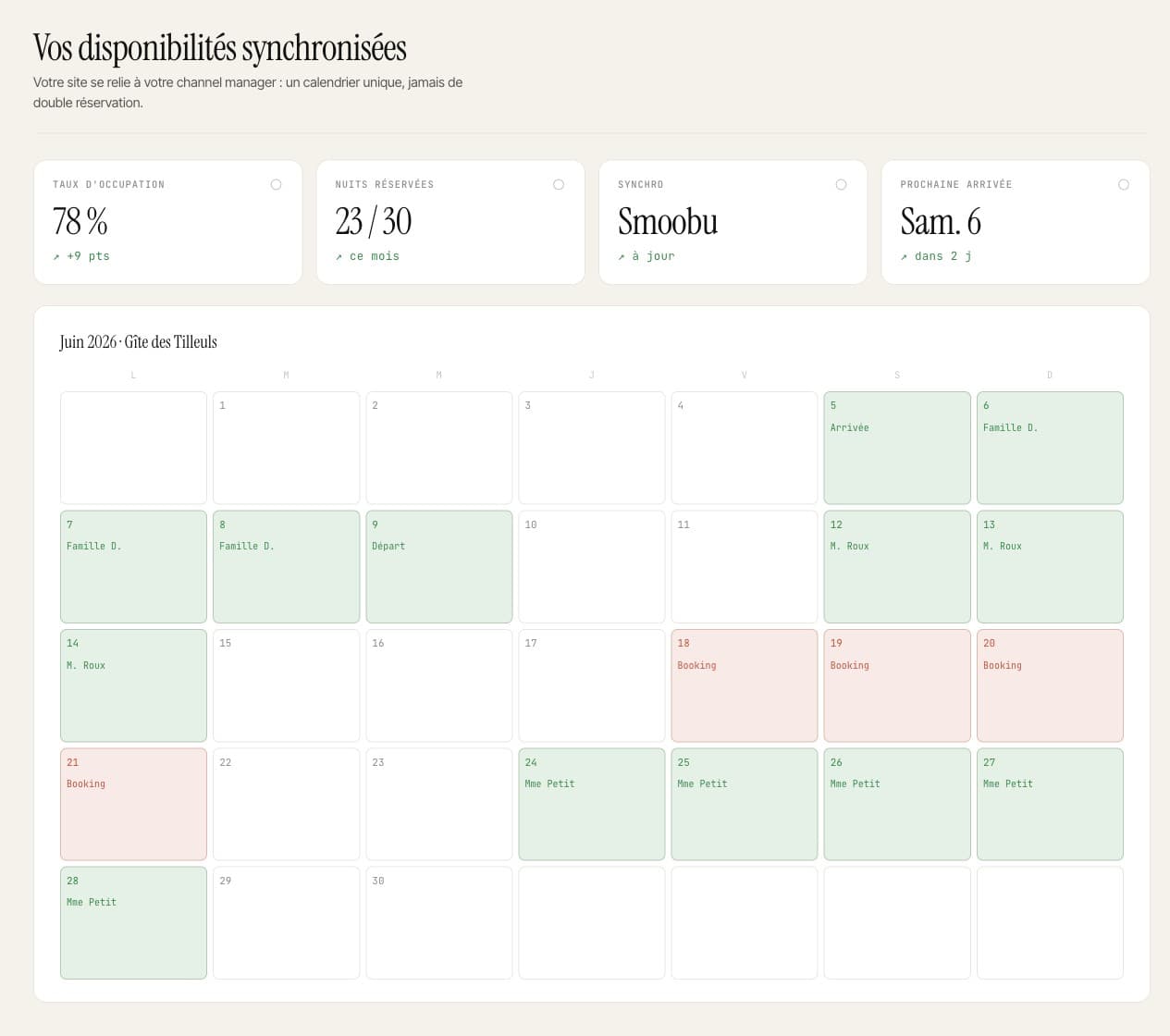
Task: Select day 8 Famille D. cell
Action: [x=286, y=567]
